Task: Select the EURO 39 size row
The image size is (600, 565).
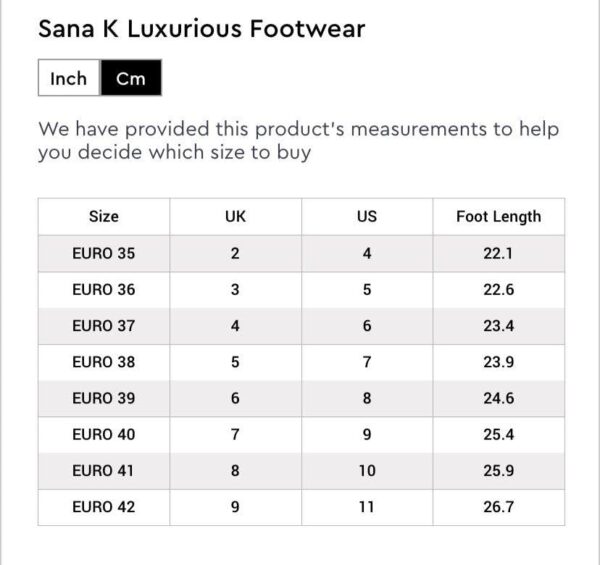Action: tap(103, 398)
